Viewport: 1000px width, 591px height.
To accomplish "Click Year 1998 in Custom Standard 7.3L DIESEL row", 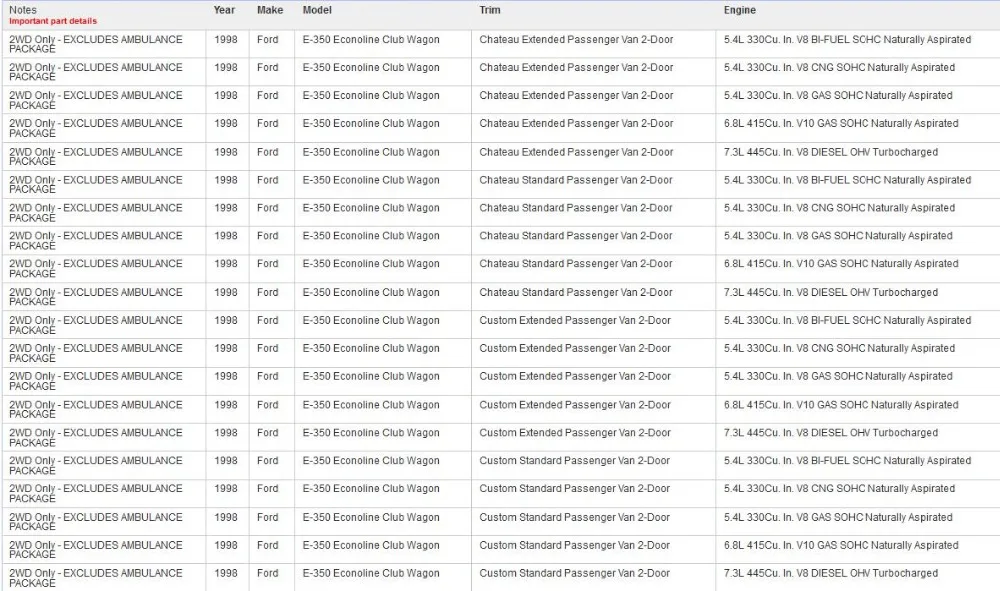I will [226, 574].
